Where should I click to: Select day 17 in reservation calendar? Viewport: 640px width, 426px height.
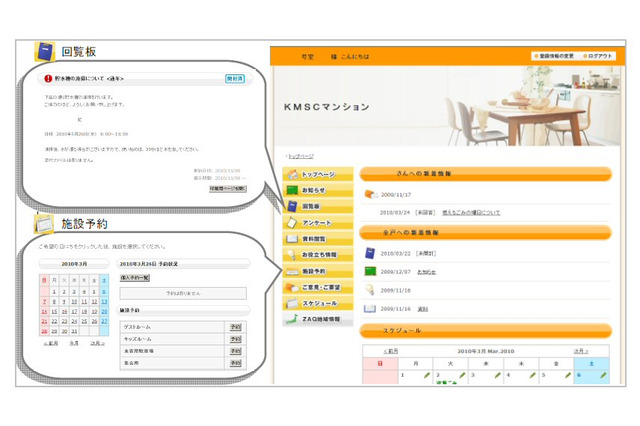(x=74, y=311)
